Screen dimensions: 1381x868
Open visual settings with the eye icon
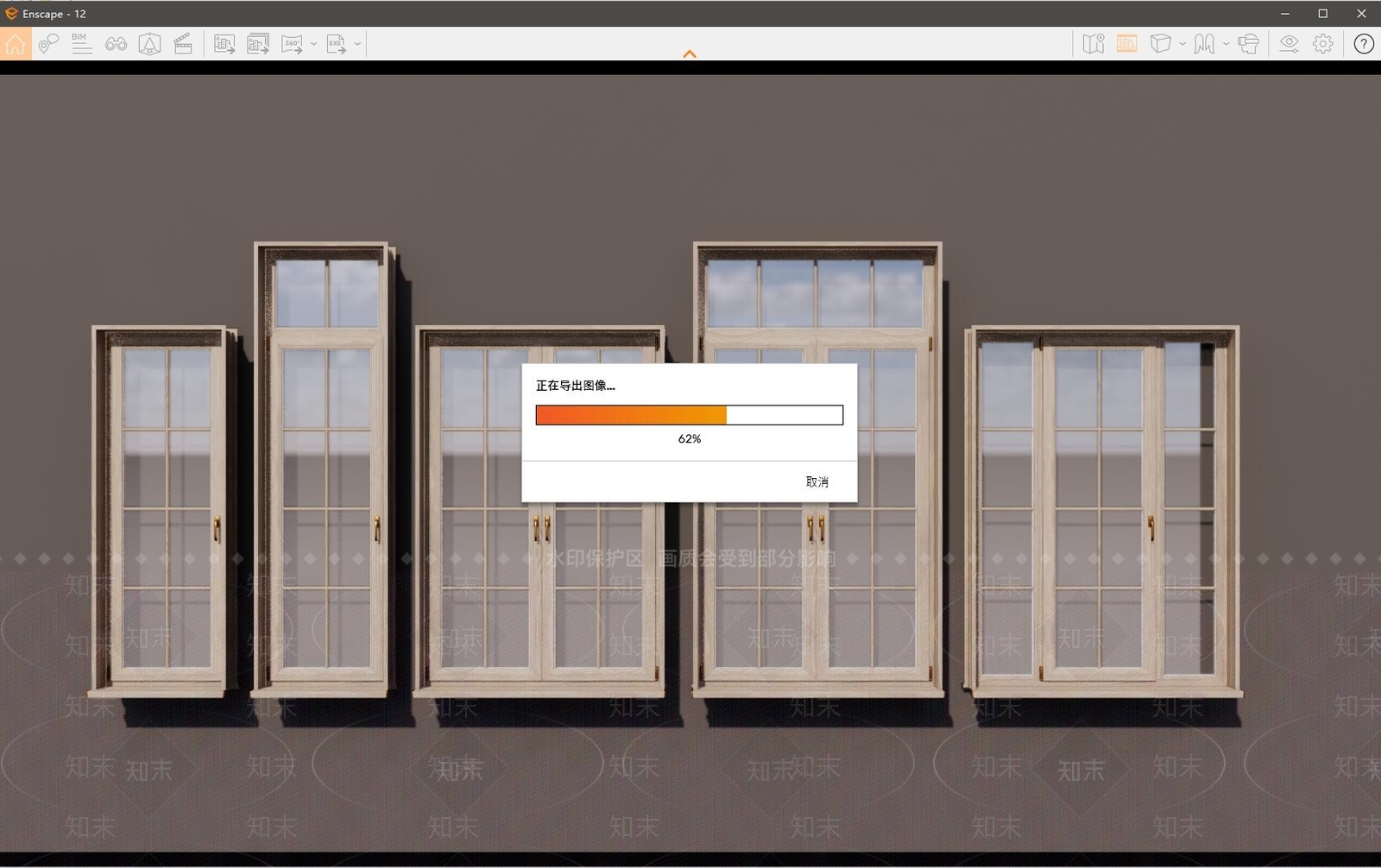(1289, 43)
